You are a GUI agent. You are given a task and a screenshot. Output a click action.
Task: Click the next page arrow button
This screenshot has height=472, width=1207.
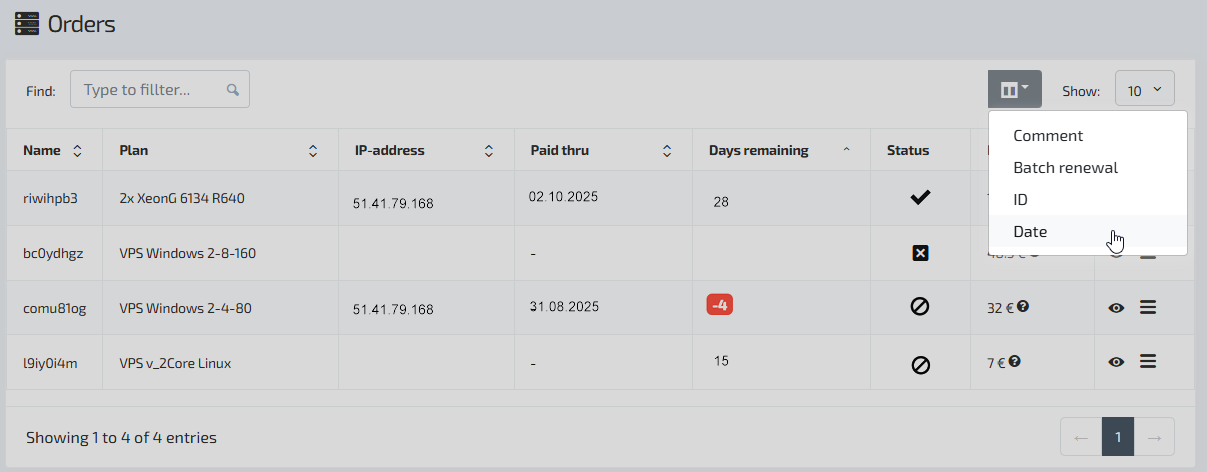tap(1154, 437)
